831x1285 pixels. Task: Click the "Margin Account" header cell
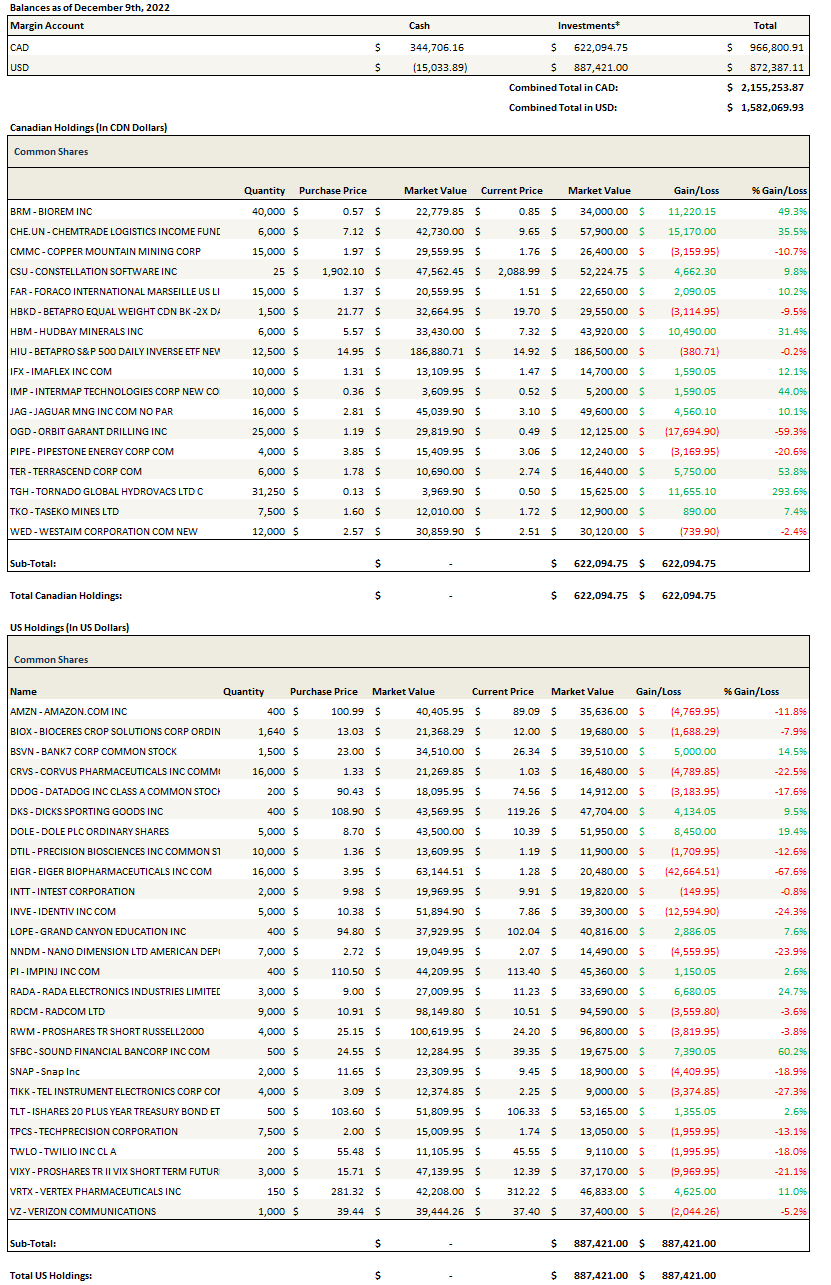[47, 26]
